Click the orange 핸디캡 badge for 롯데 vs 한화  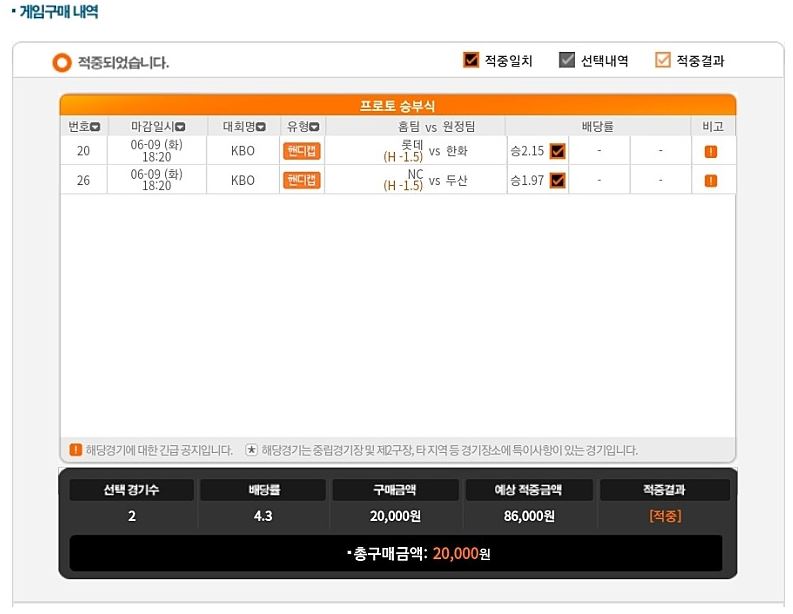point(301,151)
